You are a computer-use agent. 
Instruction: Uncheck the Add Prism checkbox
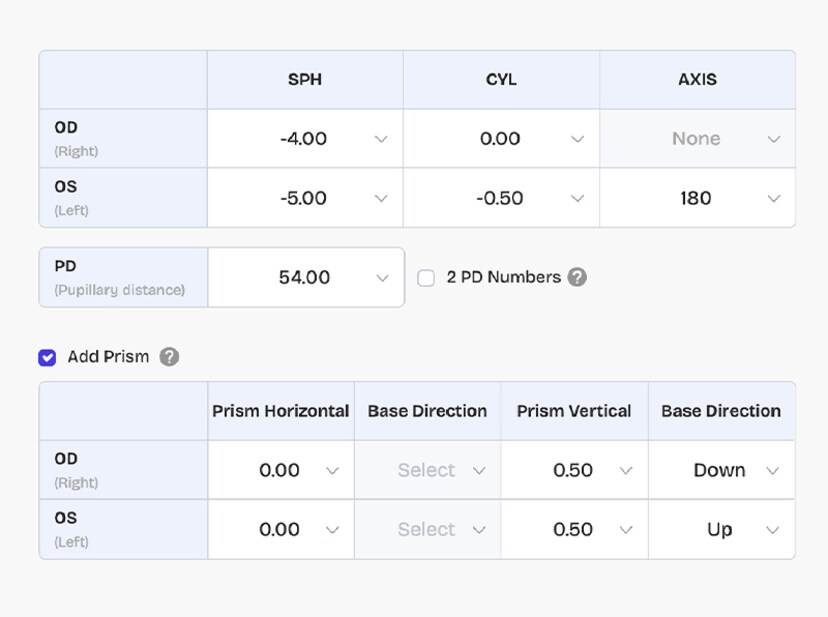click(x=47, y=357)
